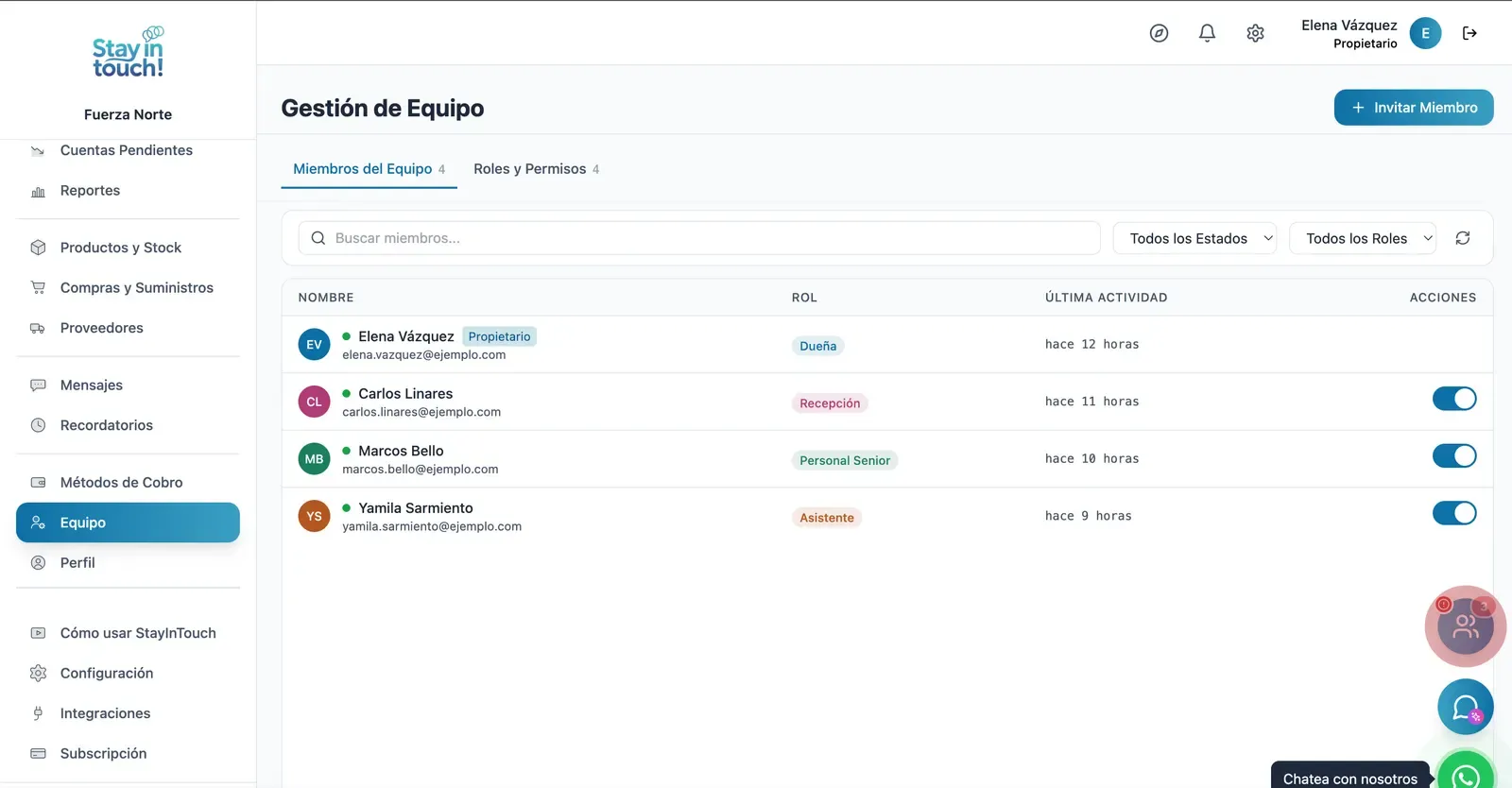Screen dimensions: 1512x788
Task: Switch to Roles y Permisos tab
Action: pyautogui.click(x=536, y=169)
